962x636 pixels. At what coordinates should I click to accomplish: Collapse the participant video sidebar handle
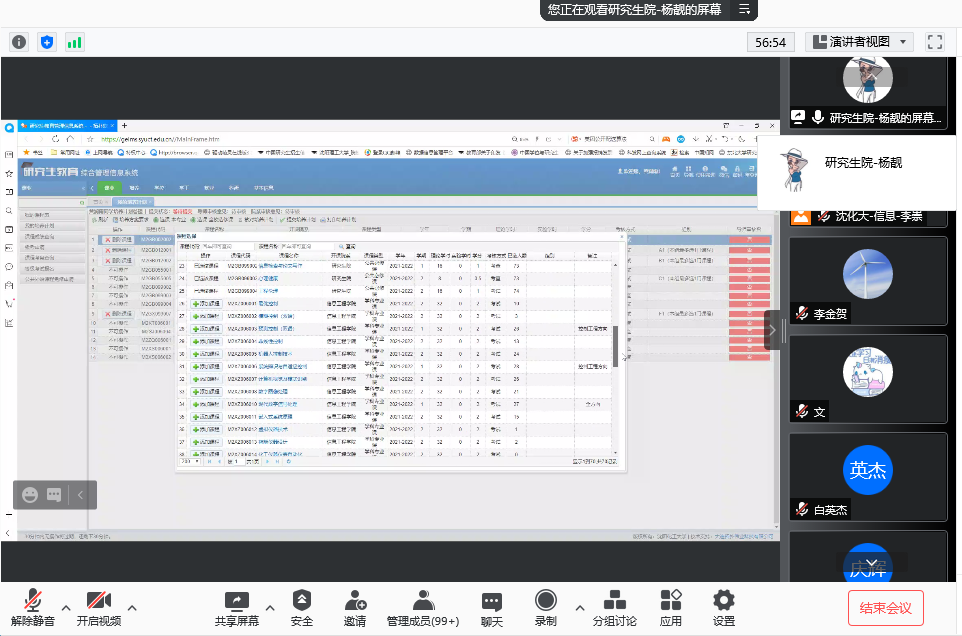[772, 330]
